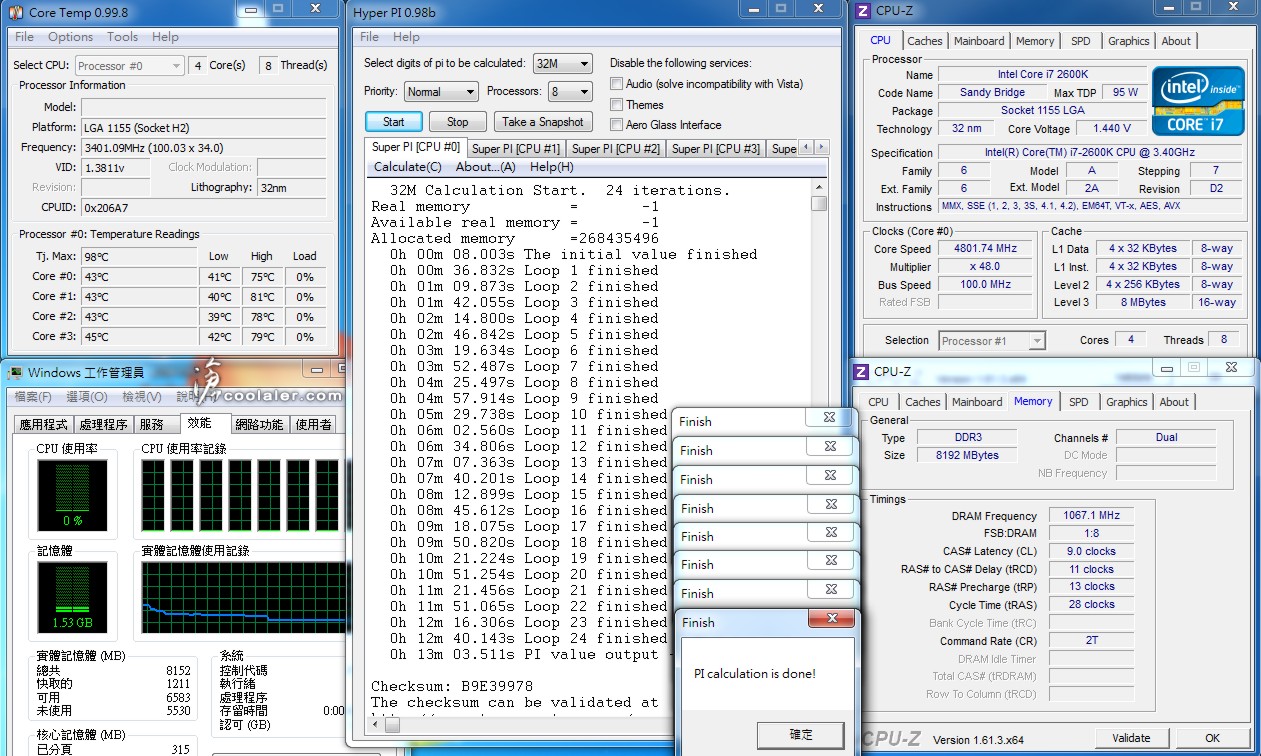Click the DRAM Frequency 1067.1 MHz value
1261x756 pixels.
pos(1091,515)
